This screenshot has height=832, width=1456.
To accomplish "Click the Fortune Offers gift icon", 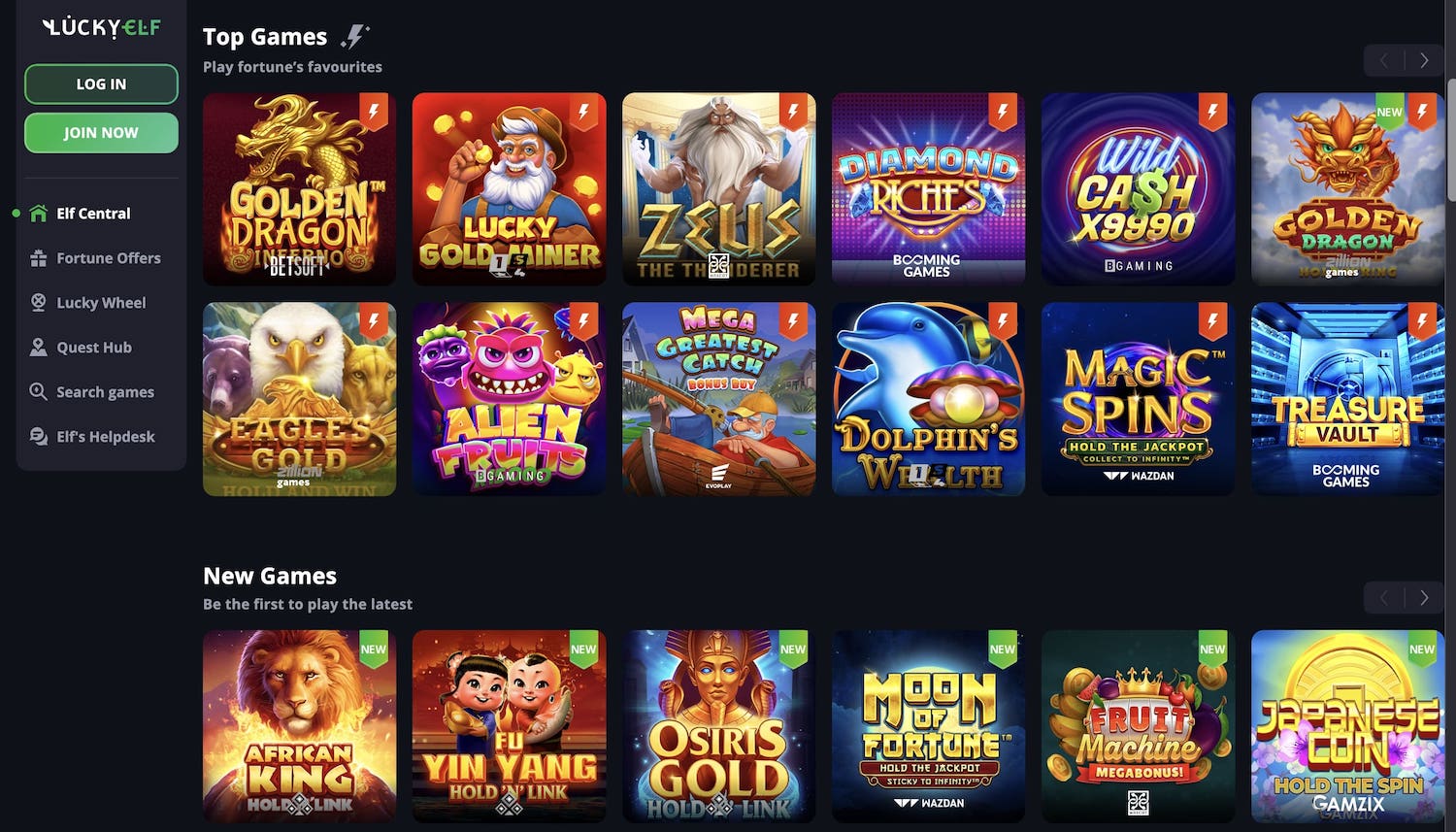I will (39, 258).
